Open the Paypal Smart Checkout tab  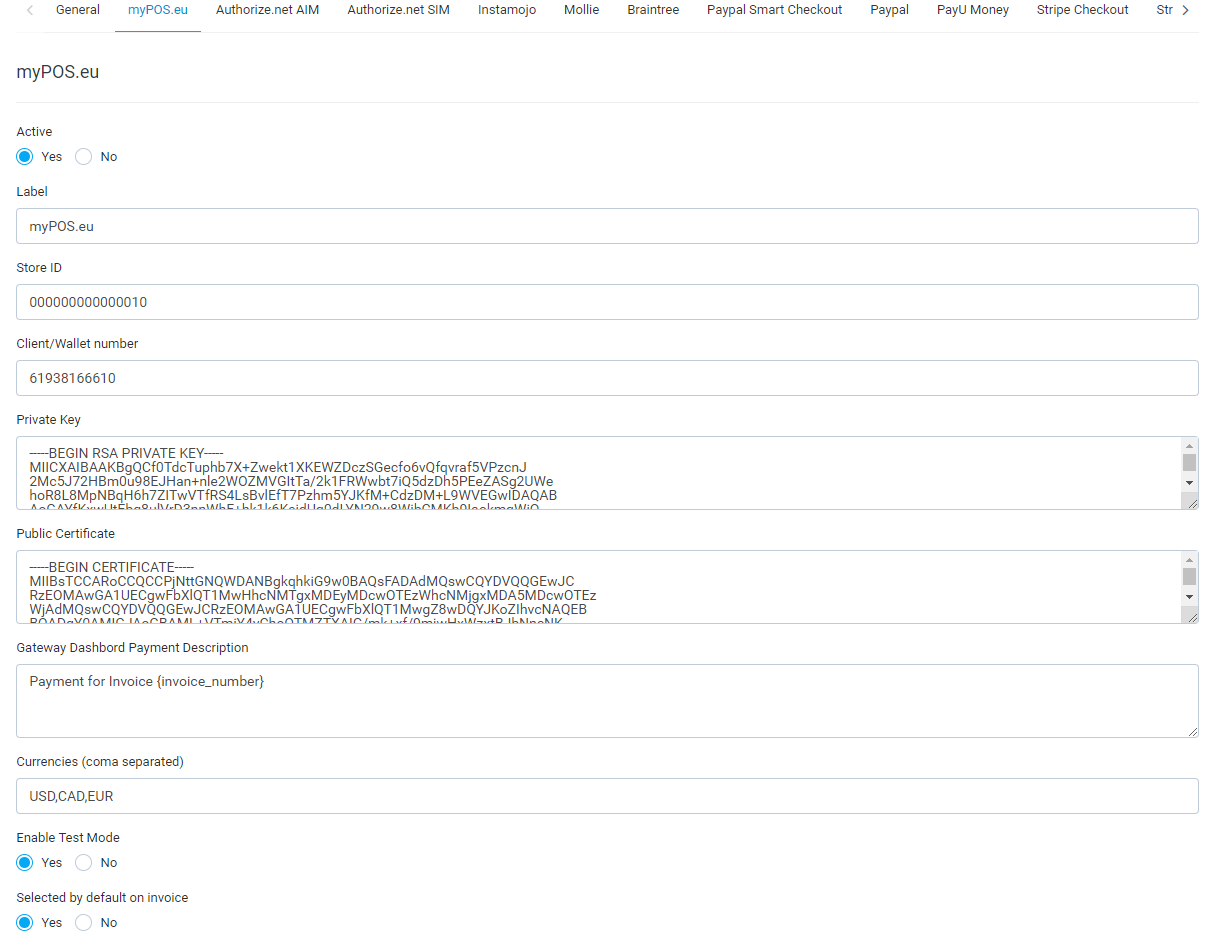coord(774,10)
